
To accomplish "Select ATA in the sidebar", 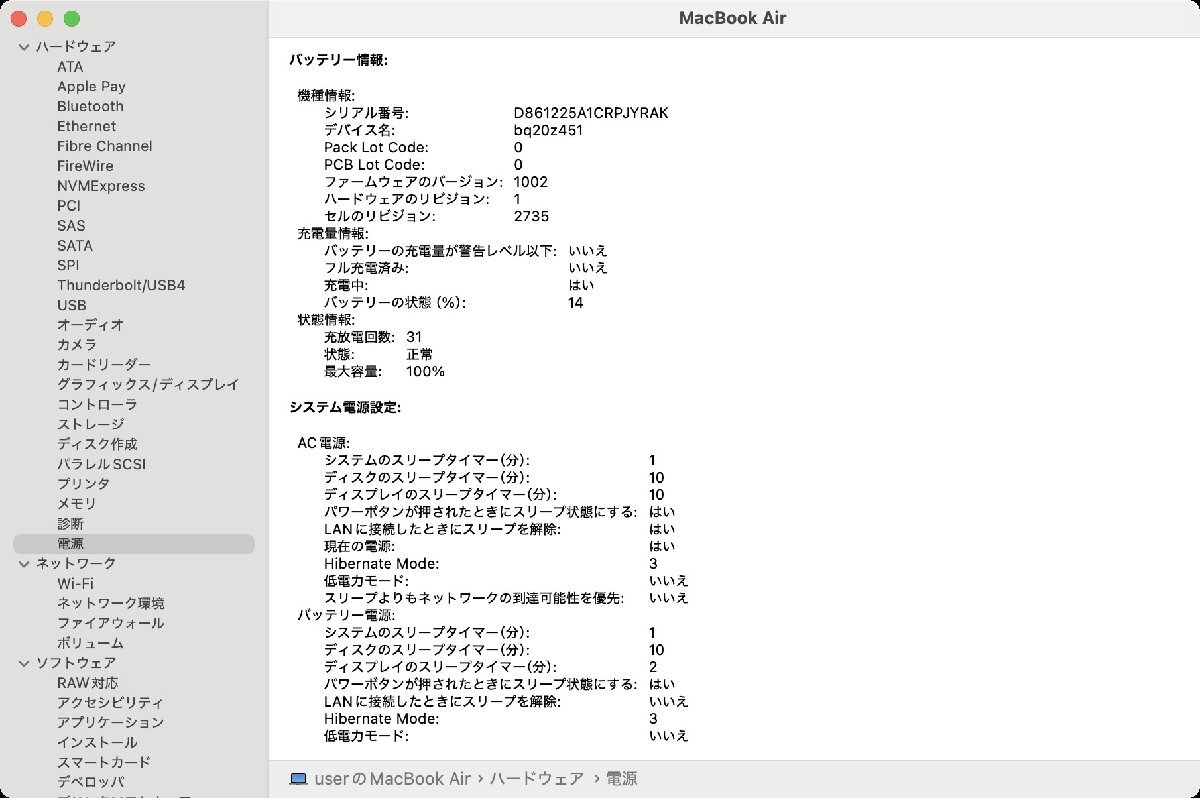I will tap(70, 67).
